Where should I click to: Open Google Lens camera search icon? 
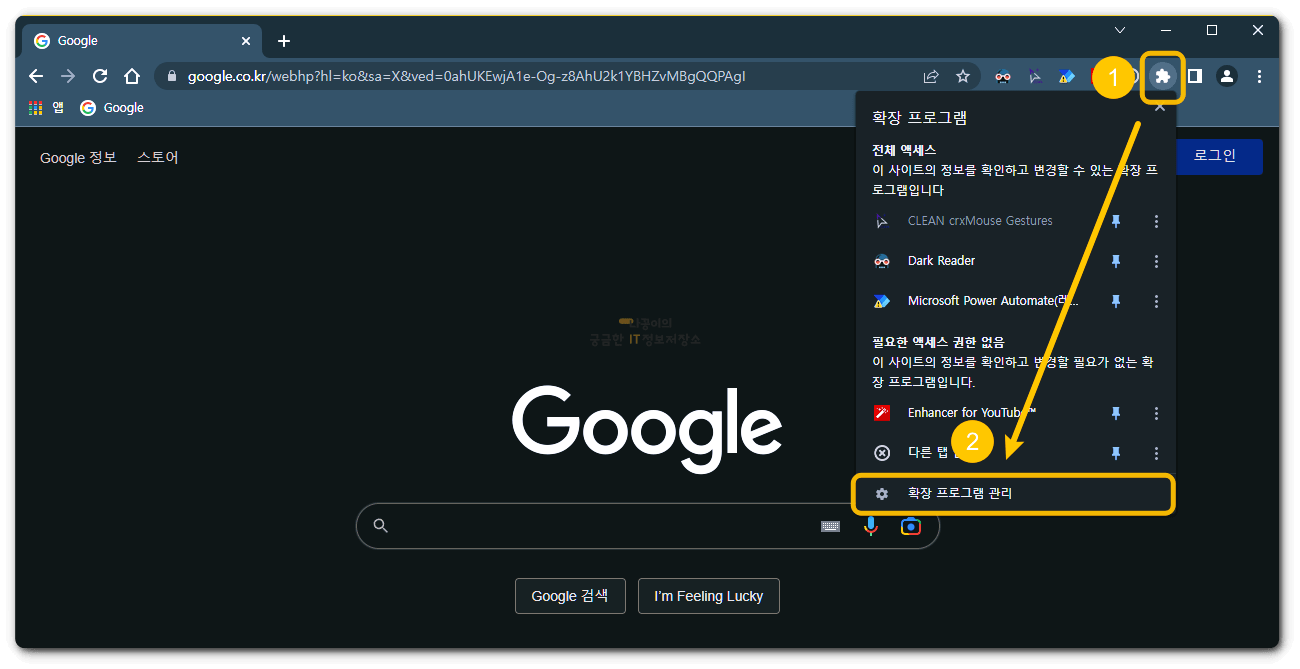pos(910,526)
